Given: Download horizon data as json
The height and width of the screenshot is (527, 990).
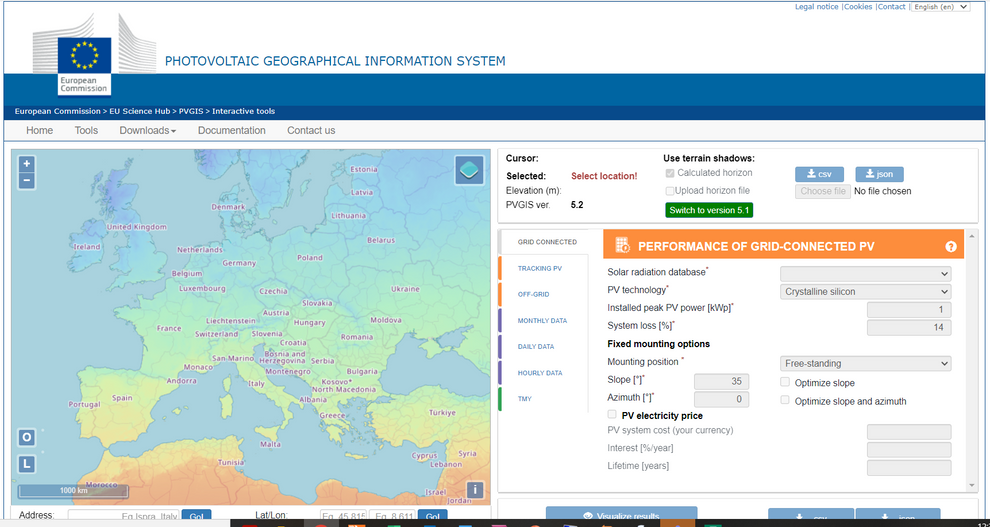Looking at the screenshot, I should click(x=880, y=174).
